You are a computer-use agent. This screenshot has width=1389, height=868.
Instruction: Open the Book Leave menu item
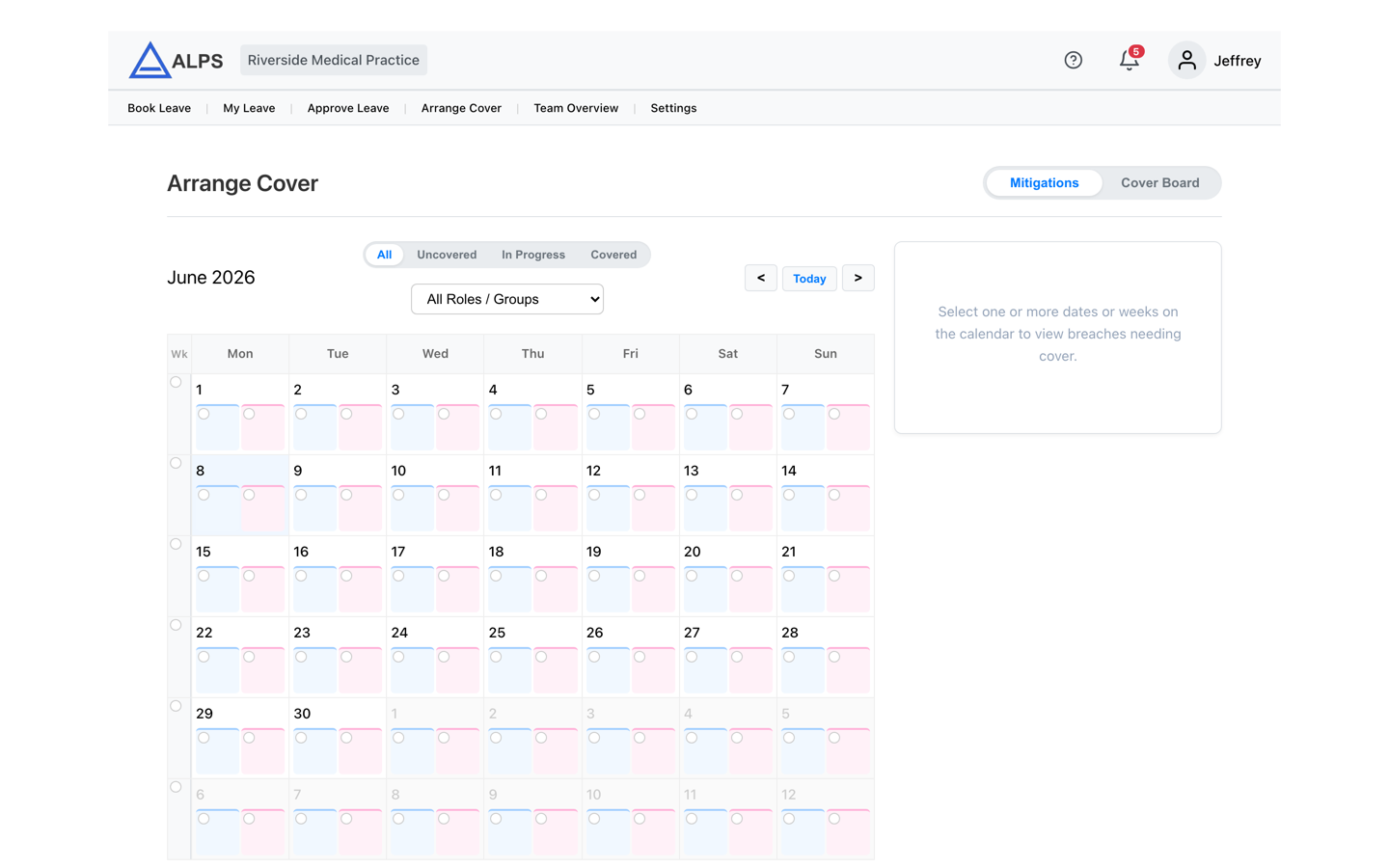(159, 108)
